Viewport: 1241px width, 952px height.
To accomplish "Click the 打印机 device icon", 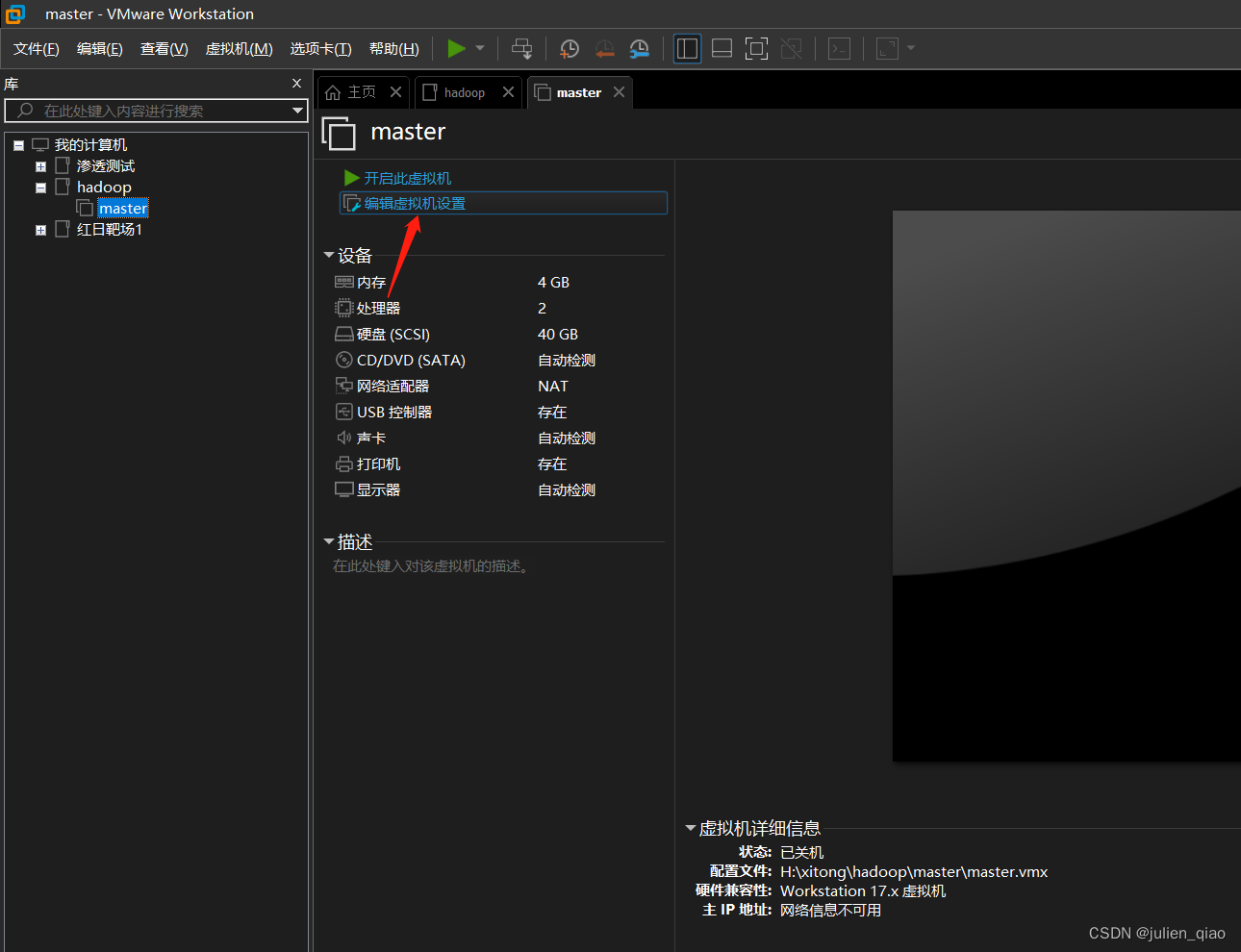I will pos(344,463).
